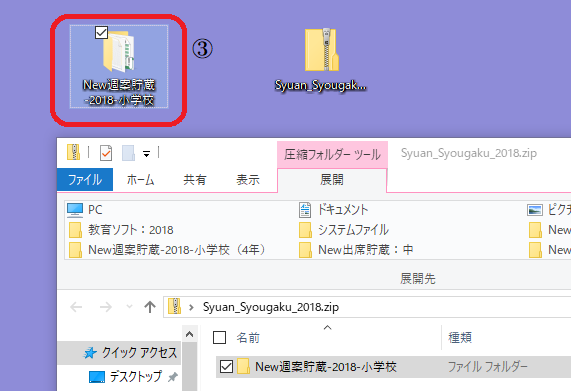571x391 pixels.
Task: Select the New週案貯蔵-2018-小学校 desktop folder
Action: [119, 67]
